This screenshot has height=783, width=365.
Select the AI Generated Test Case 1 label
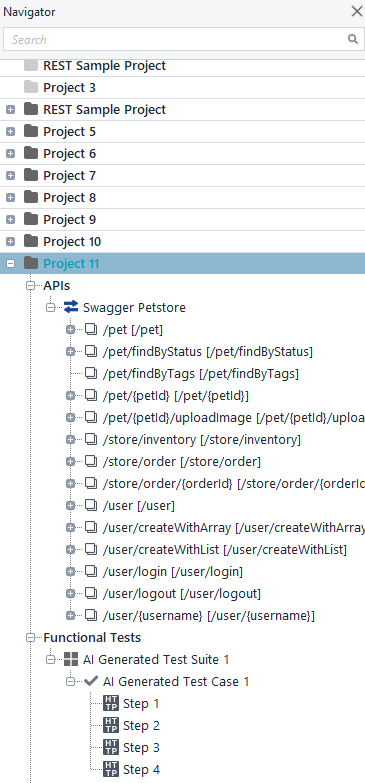[176, 681]
